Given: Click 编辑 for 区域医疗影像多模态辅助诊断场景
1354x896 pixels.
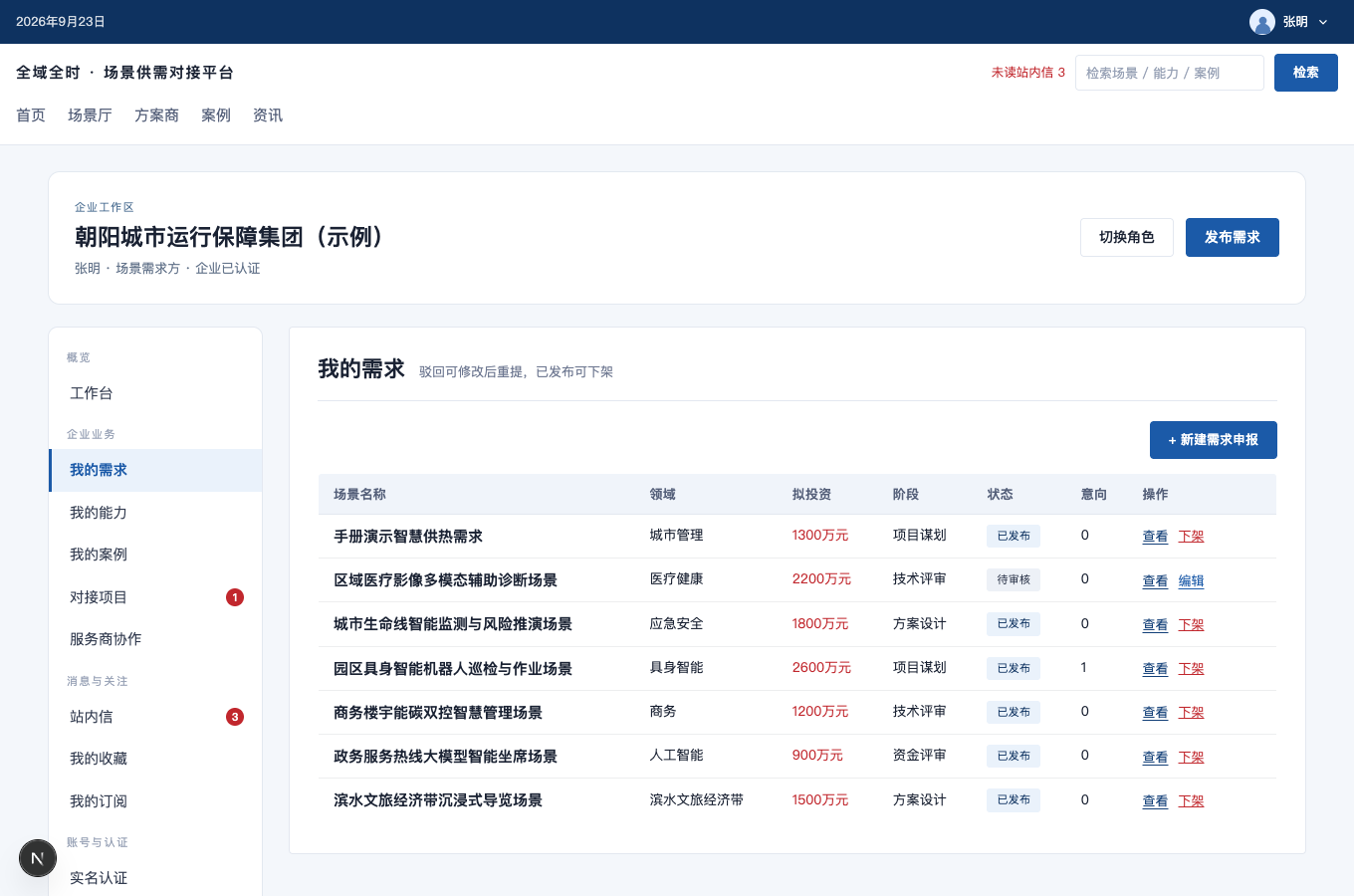Looking at the screenshot, I should click(1191, 580).
